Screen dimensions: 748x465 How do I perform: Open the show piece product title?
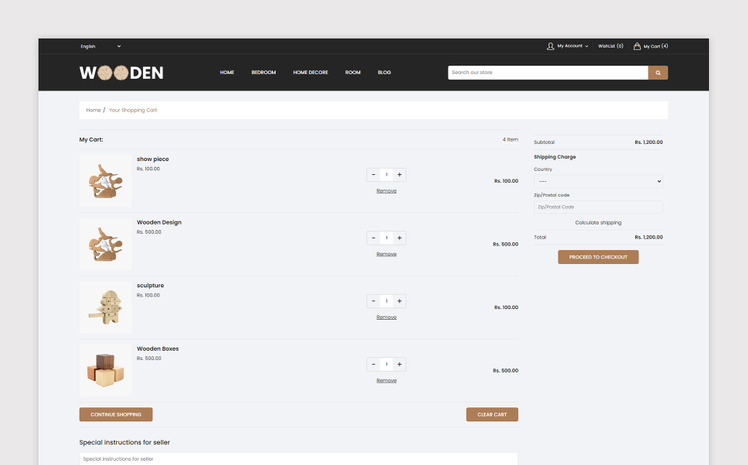point(153,159)
